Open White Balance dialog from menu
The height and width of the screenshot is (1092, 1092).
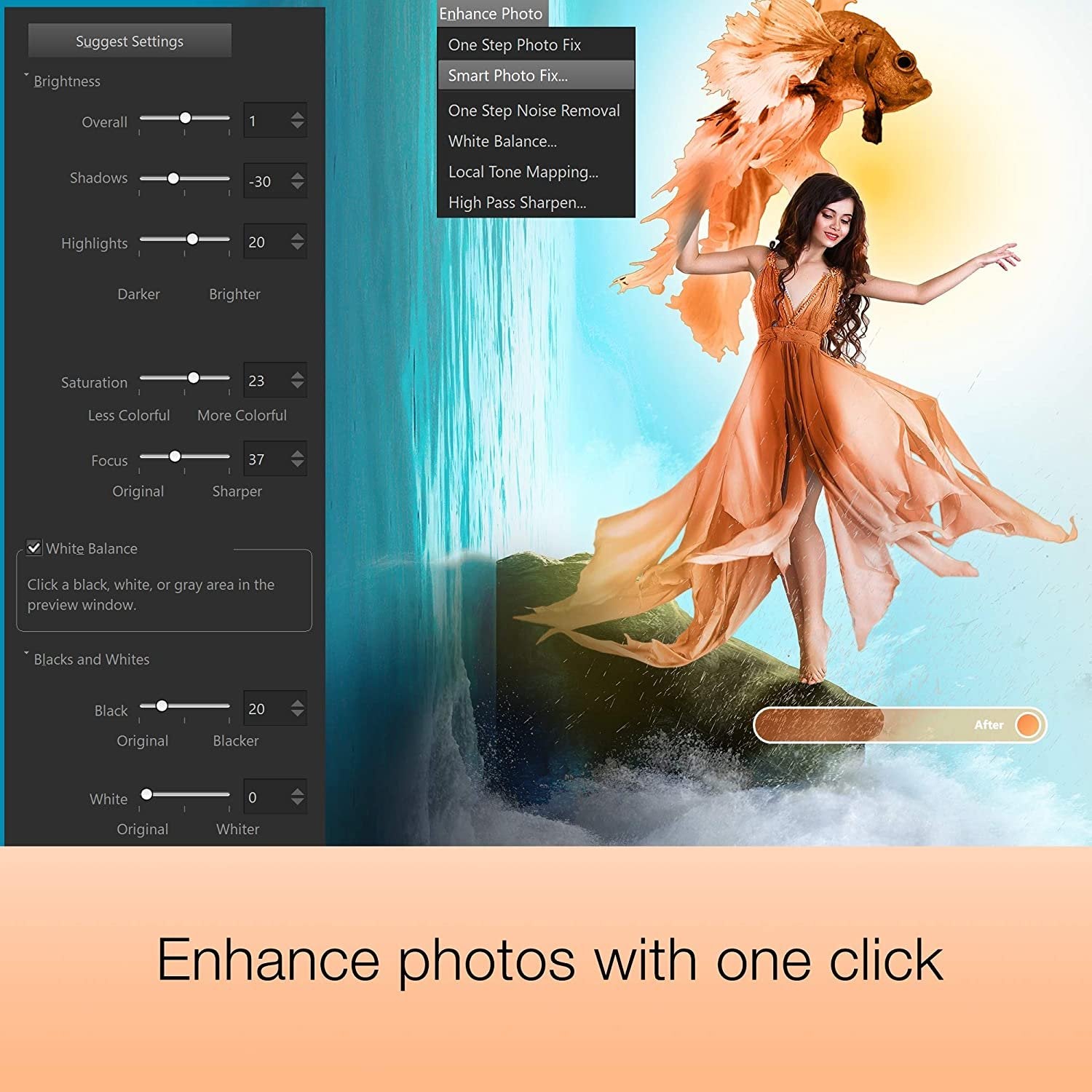[x=502, y=141]
